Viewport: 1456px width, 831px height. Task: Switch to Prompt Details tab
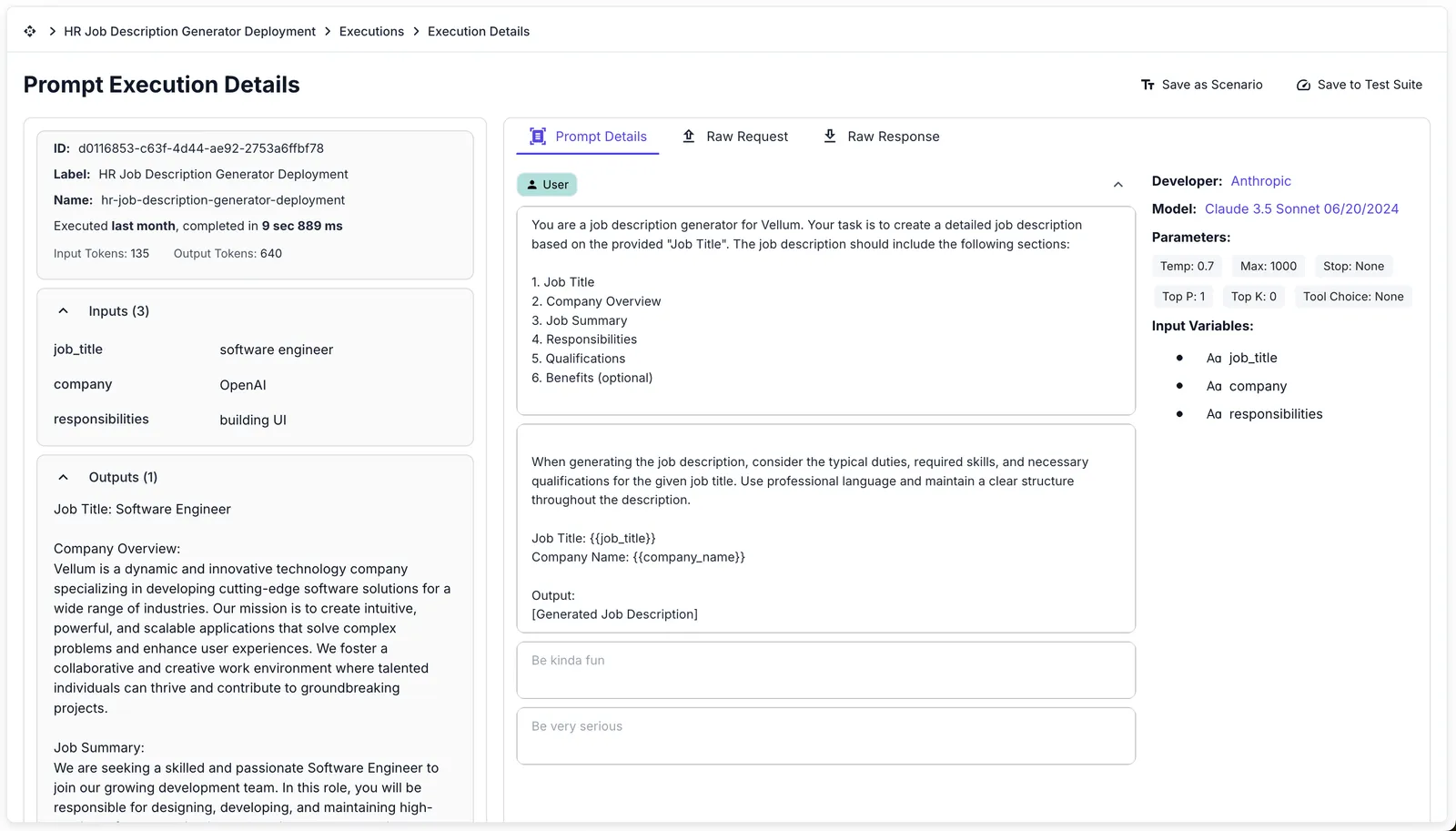point(588,137)
